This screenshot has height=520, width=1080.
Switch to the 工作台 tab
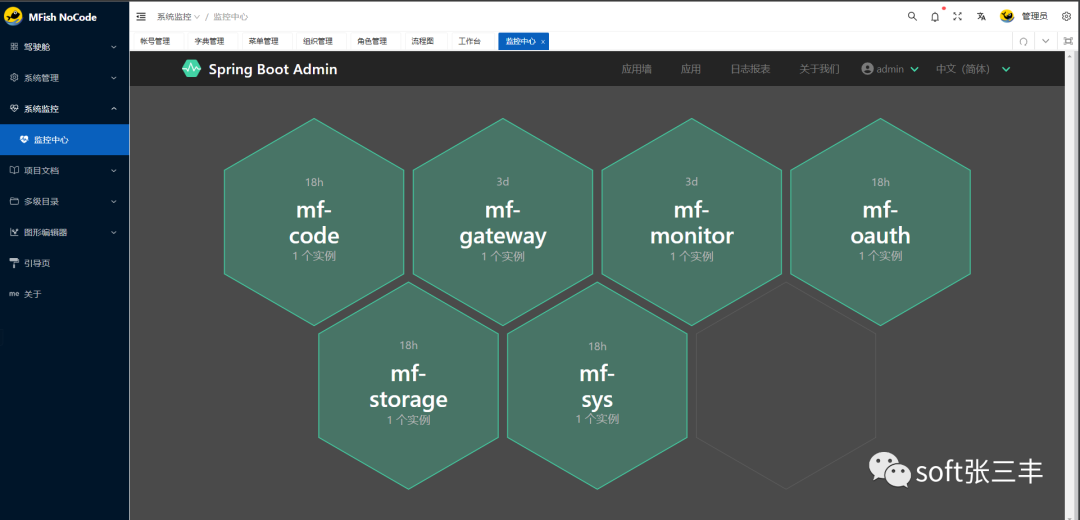pyautogui.click(x=469, y=42)
